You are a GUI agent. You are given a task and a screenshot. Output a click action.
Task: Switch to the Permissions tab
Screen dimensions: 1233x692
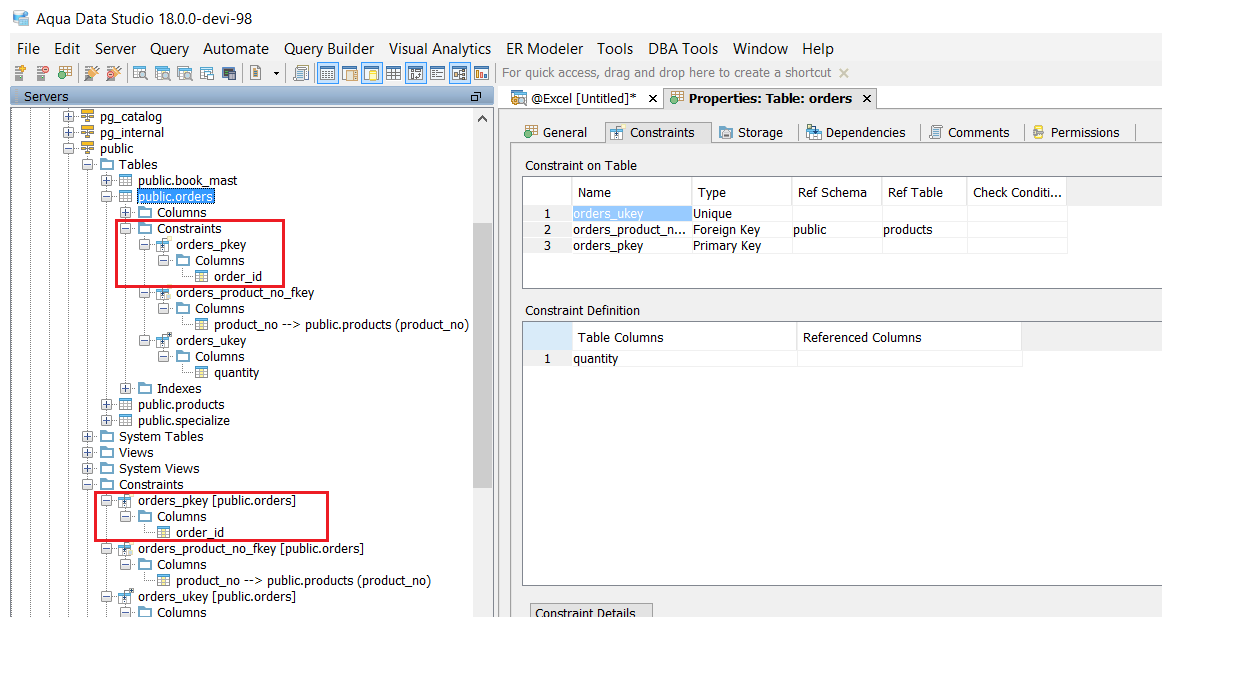pyautogui.click(x=1076, y=132)
